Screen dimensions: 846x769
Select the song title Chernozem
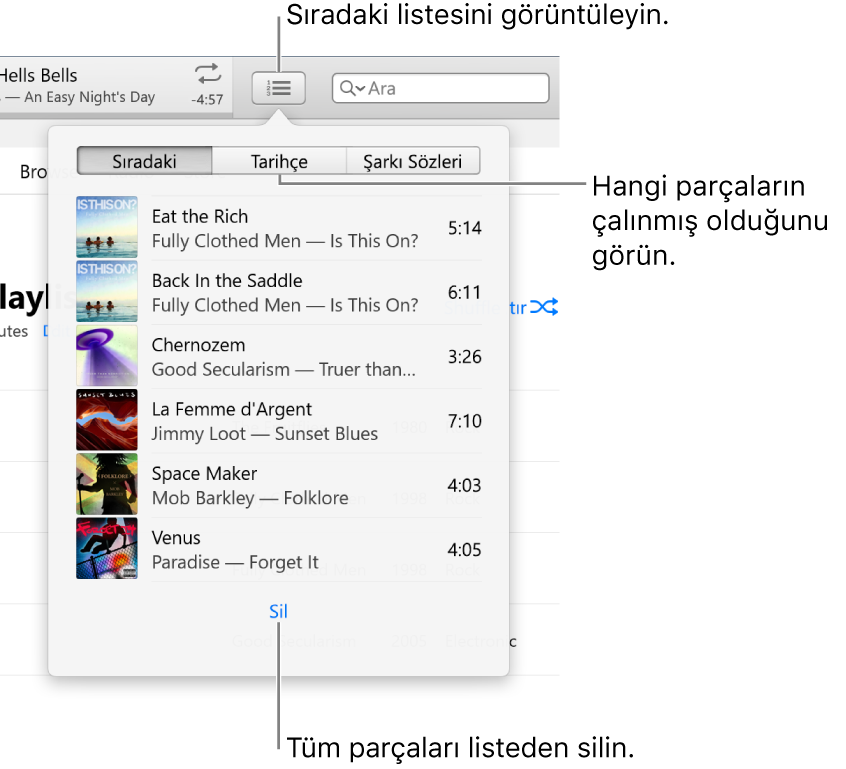[x=199, y=345]
